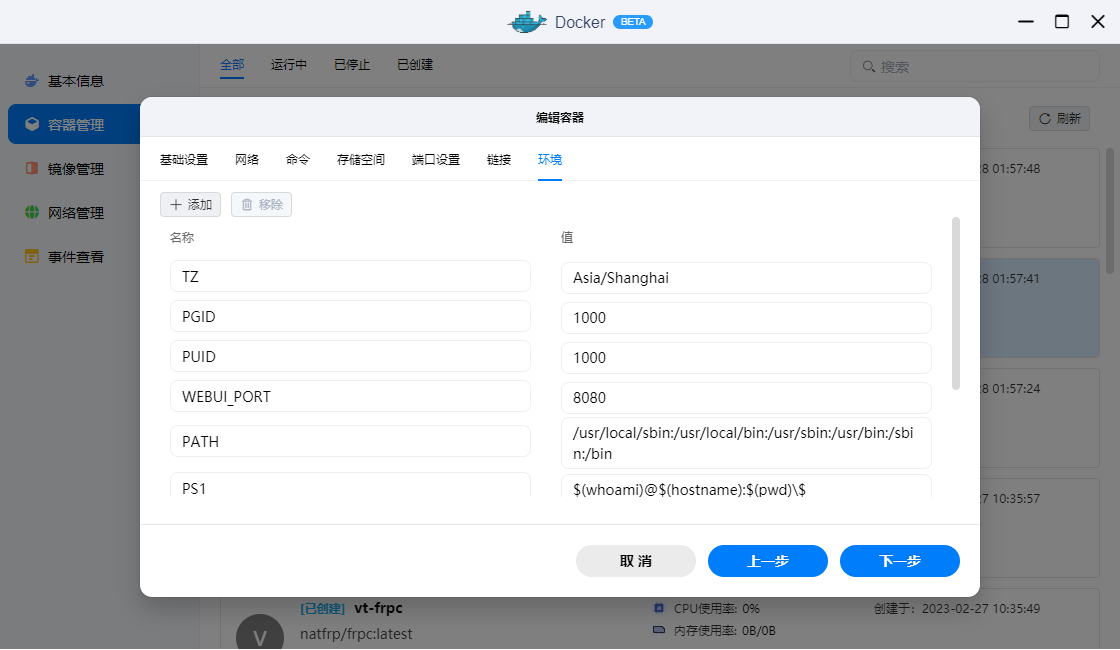
Task: Click the 移除 button
Action: (261, 205)
